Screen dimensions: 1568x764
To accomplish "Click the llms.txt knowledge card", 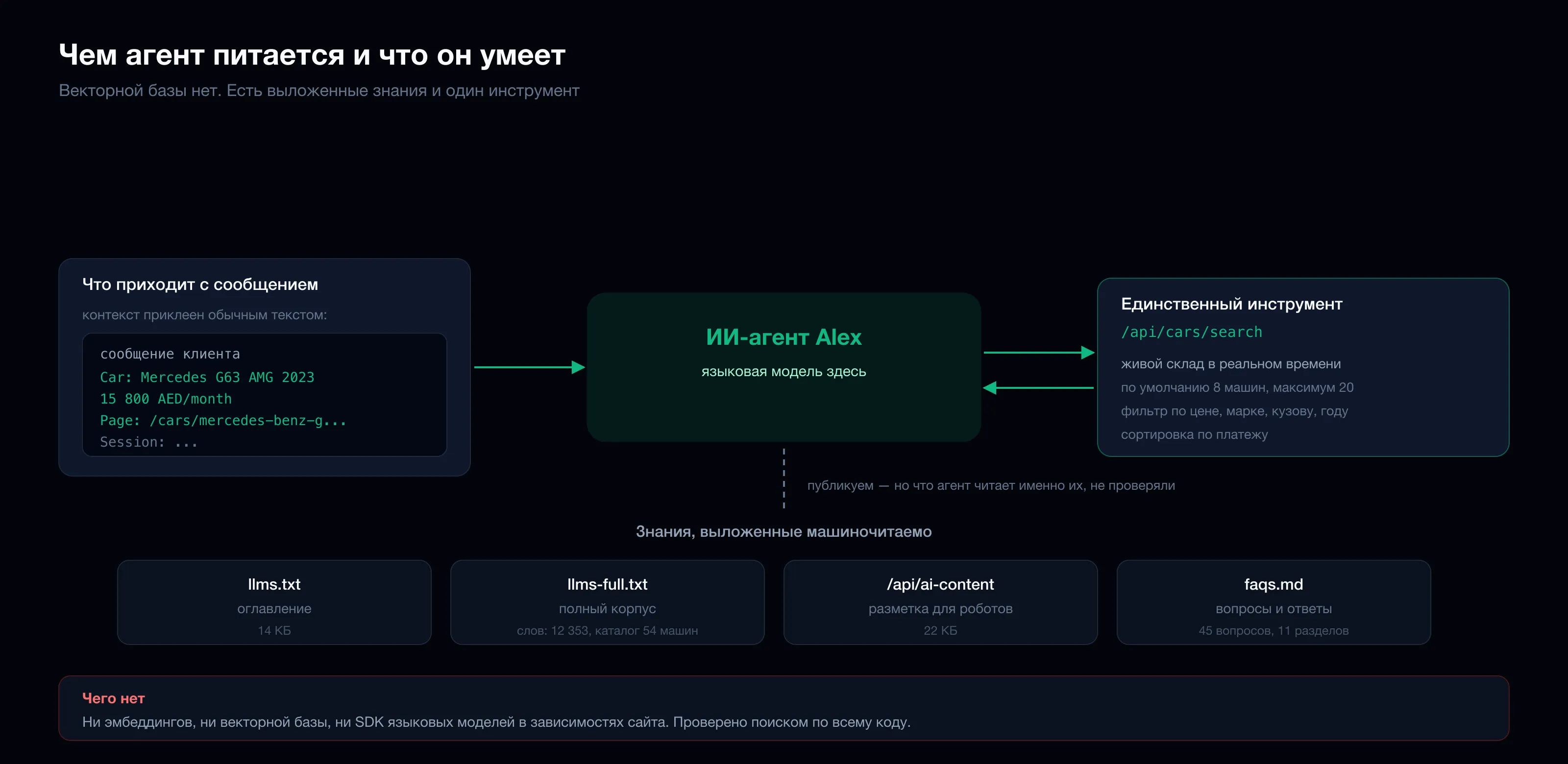I will (274, 602).
